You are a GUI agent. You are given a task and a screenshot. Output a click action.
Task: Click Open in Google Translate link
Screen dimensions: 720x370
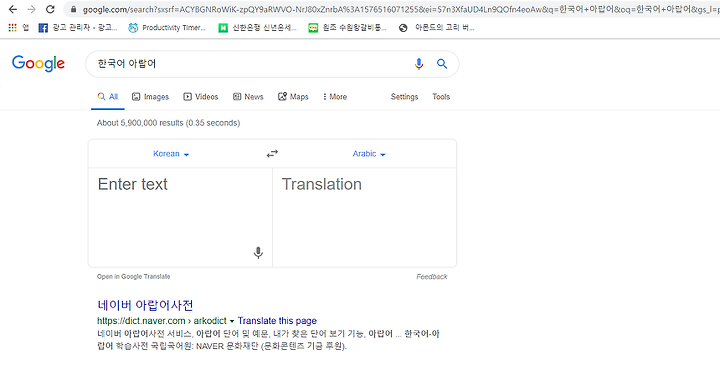[x=134, y=276]
